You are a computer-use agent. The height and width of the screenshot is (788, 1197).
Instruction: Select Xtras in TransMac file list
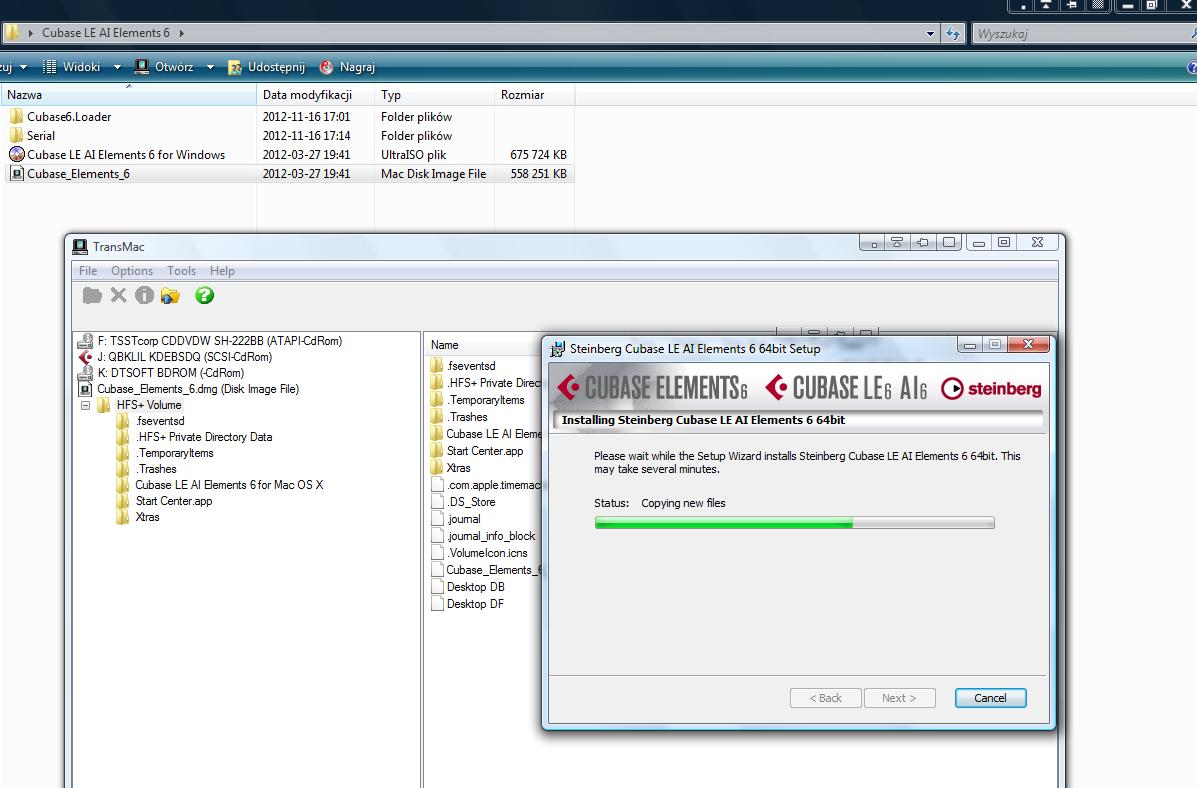coord(459,468)
